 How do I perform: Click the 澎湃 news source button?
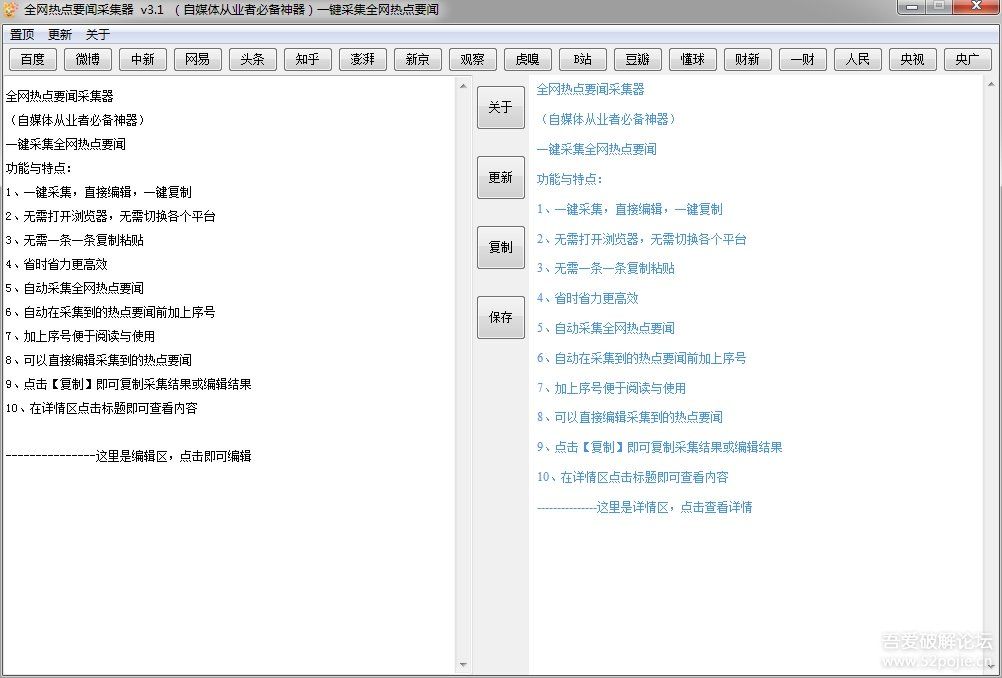[x=363, y=59]
